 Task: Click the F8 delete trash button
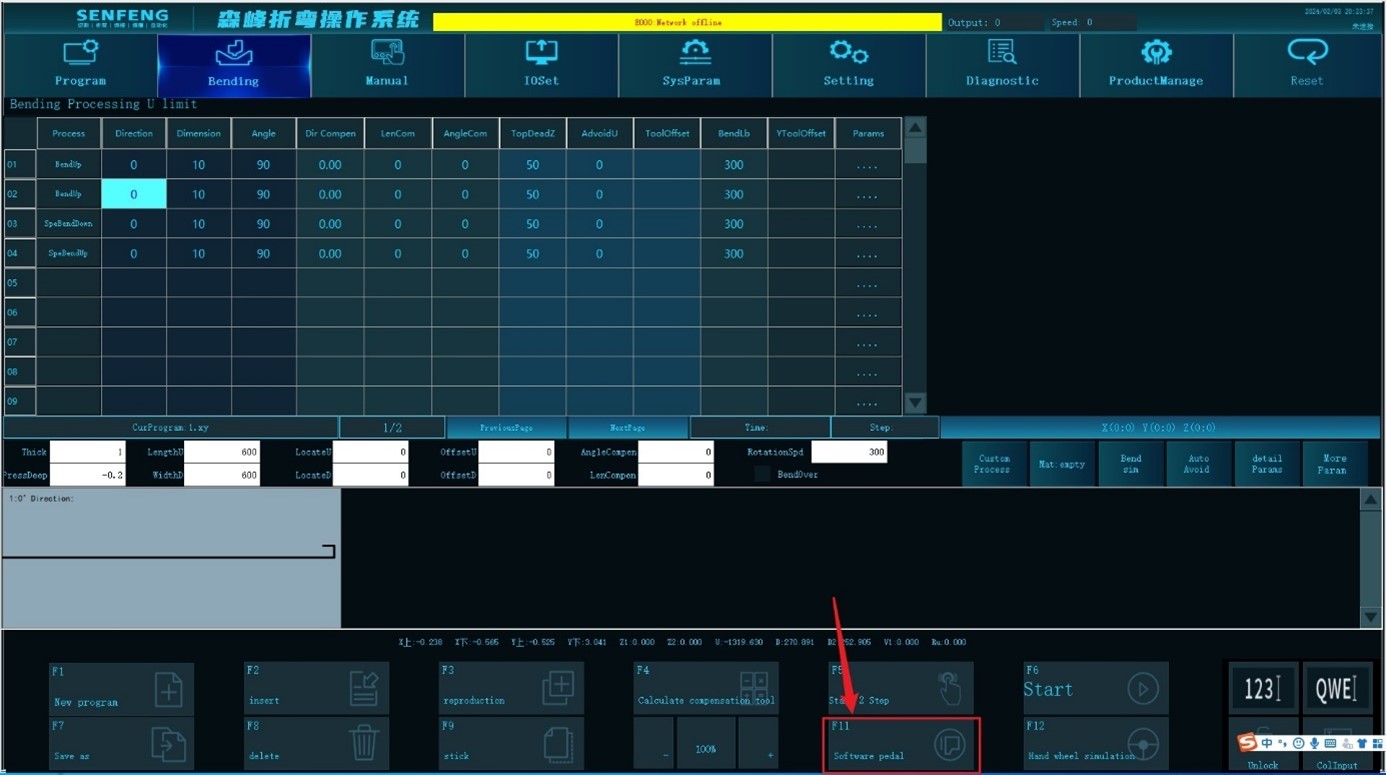point(316,744)
